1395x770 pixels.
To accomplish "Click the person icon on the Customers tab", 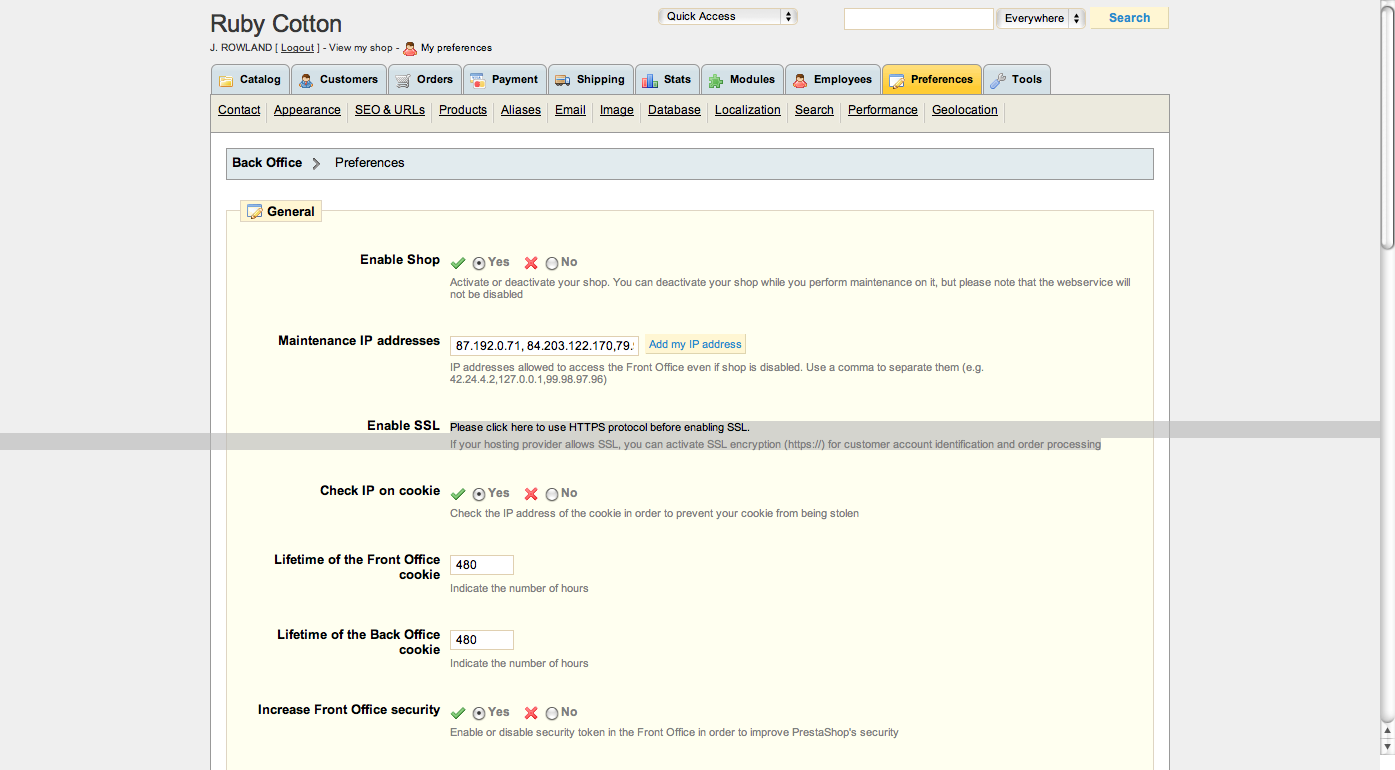I will (306, 80).
